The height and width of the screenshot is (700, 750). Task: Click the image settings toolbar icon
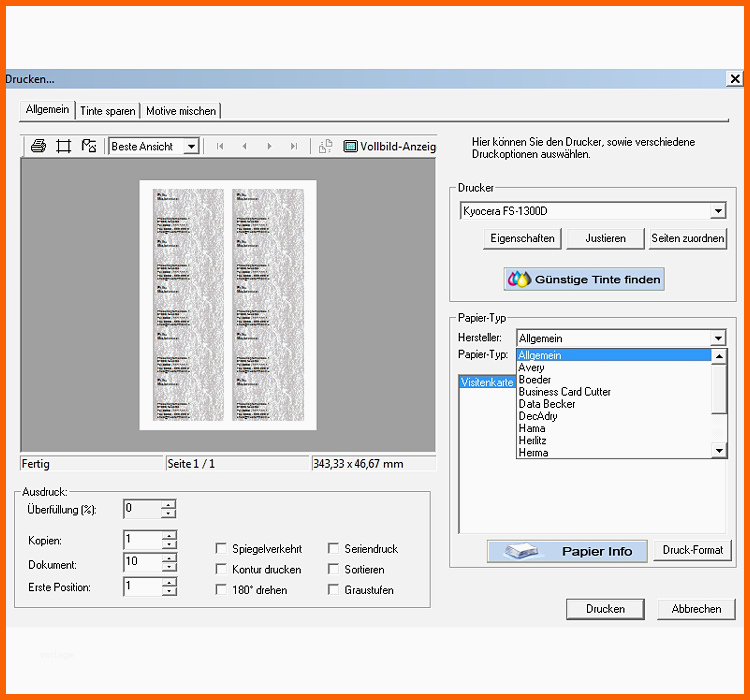89,145
